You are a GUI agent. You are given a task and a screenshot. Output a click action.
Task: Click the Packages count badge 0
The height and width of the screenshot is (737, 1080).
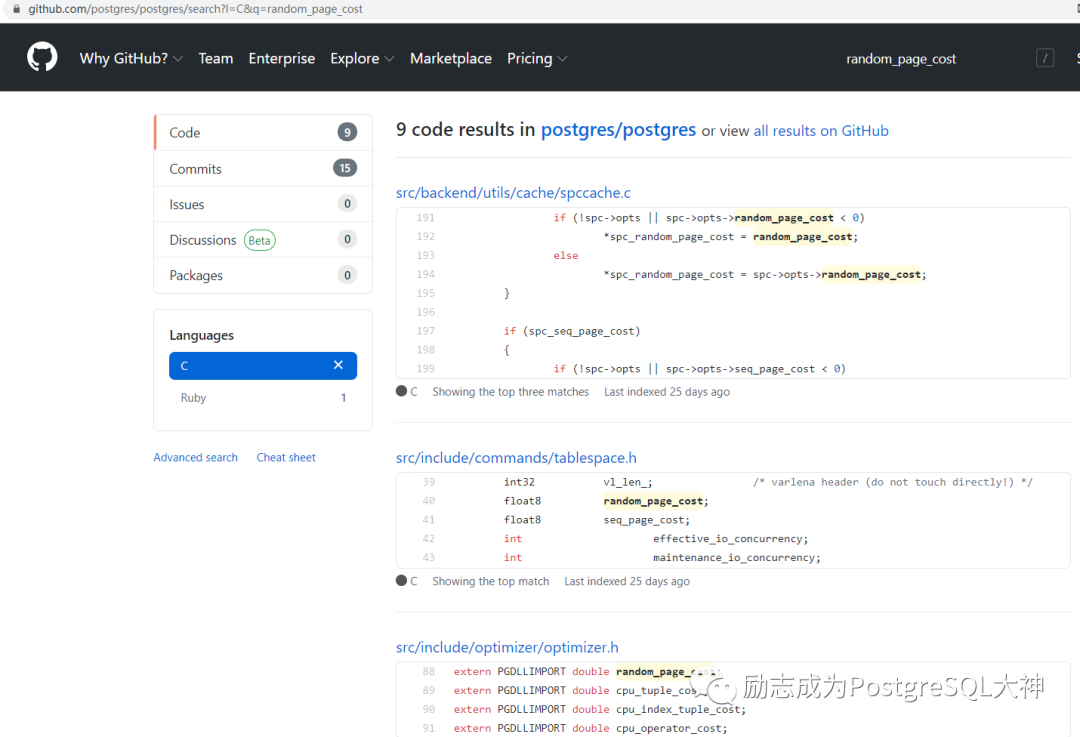(x=347, y=275)
